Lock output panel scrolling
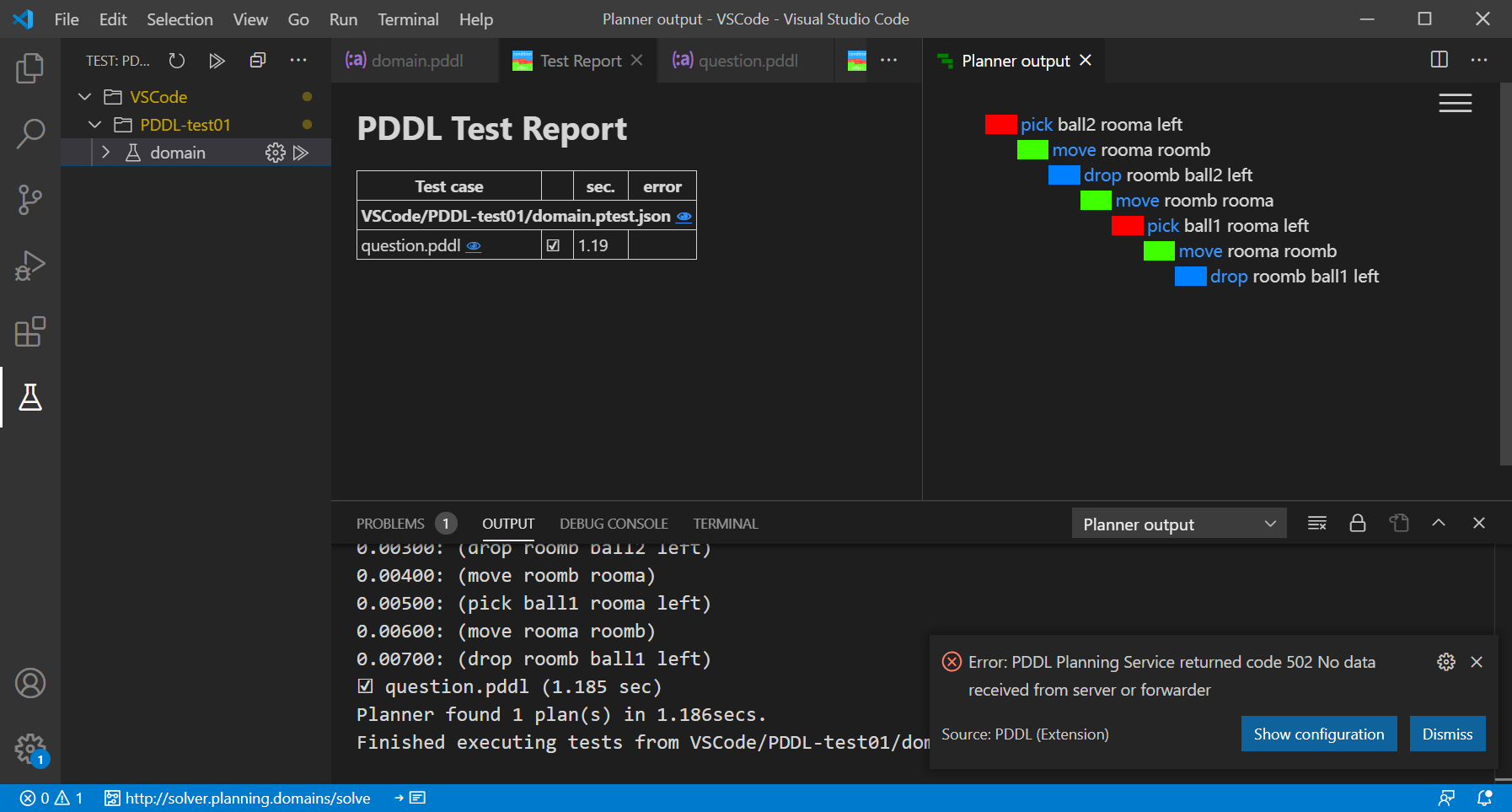Screen dimensions: 1512x812 click(1358, 524)
